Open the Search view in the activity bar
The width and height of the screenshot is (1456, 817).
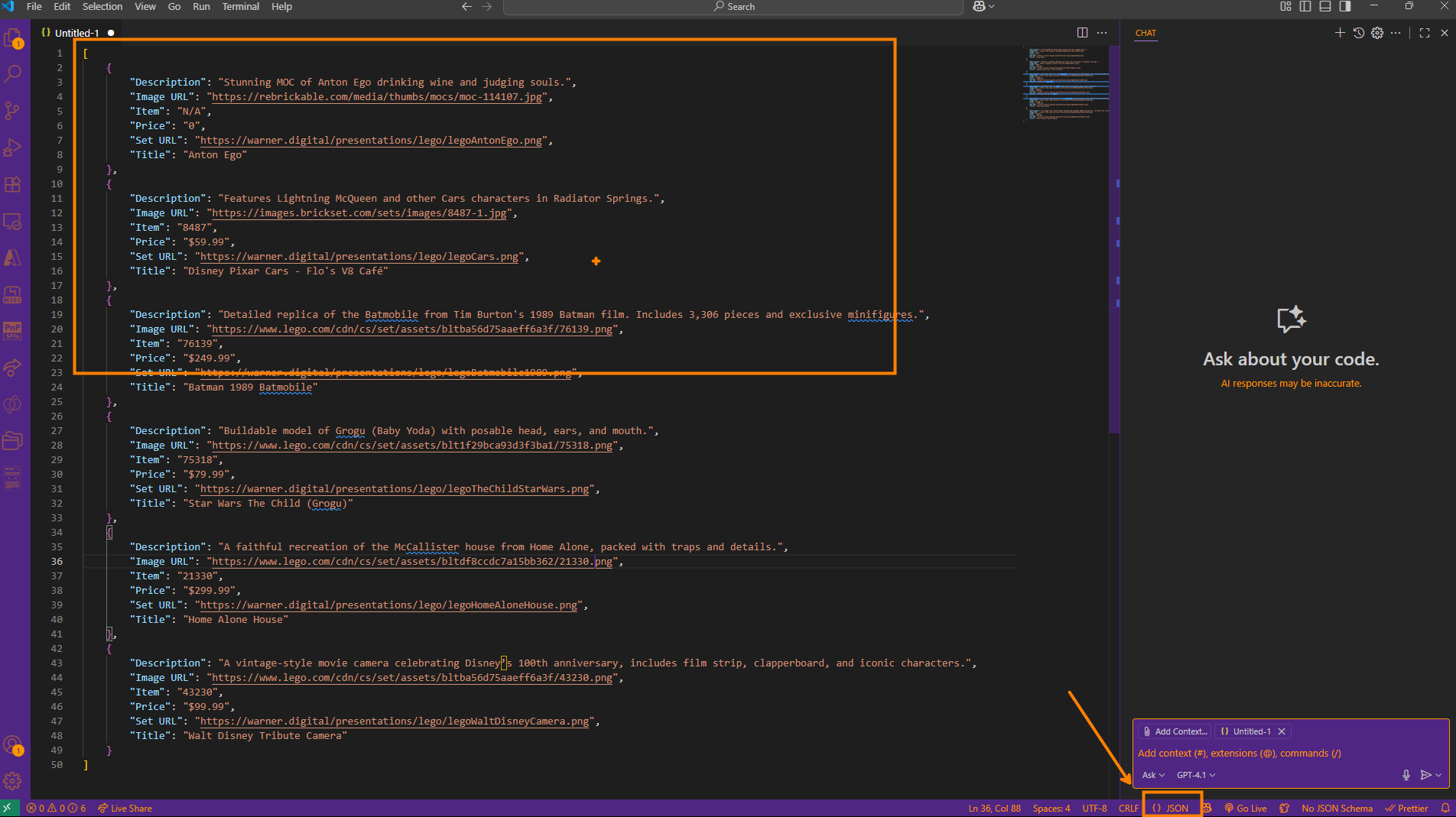(13, 74)
